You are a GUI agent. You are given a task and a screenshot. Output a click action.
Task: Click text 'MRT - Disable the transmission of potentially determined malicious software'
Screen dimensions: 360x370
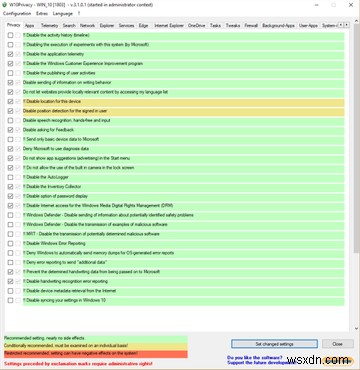(x=91, y=234)
